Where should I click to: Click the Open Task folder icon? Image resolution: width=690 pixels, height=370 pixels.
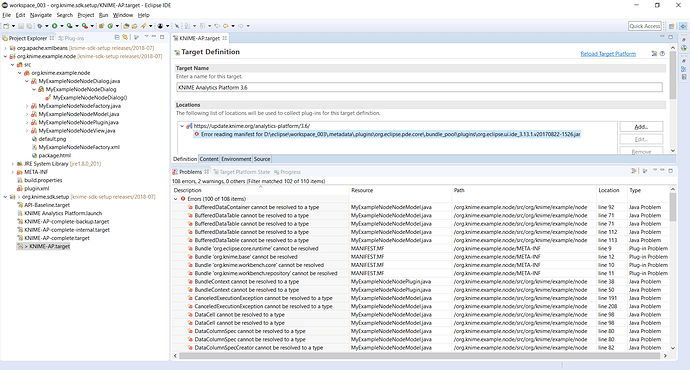pyautogui.click(x=134, y=26)
